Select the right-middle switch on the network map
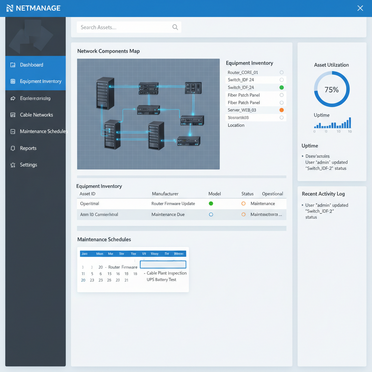 (x=192, y=120)
